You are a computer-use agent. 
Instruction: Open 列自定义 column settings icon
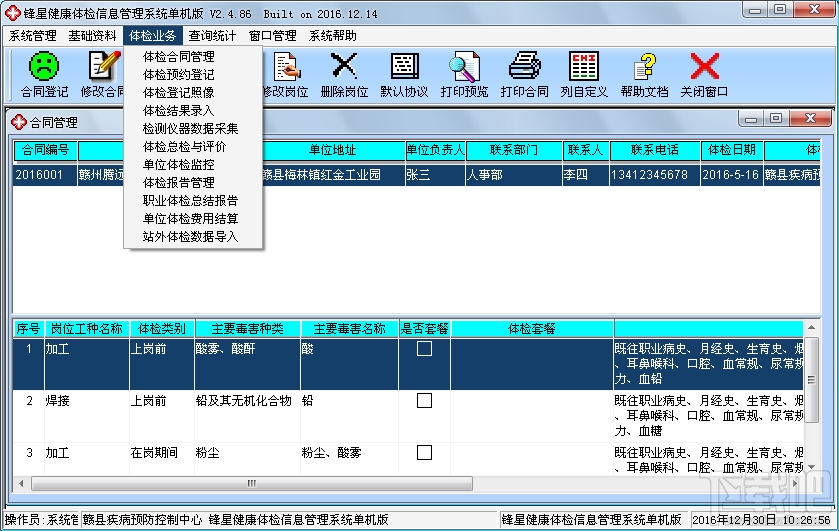point(584,66)
